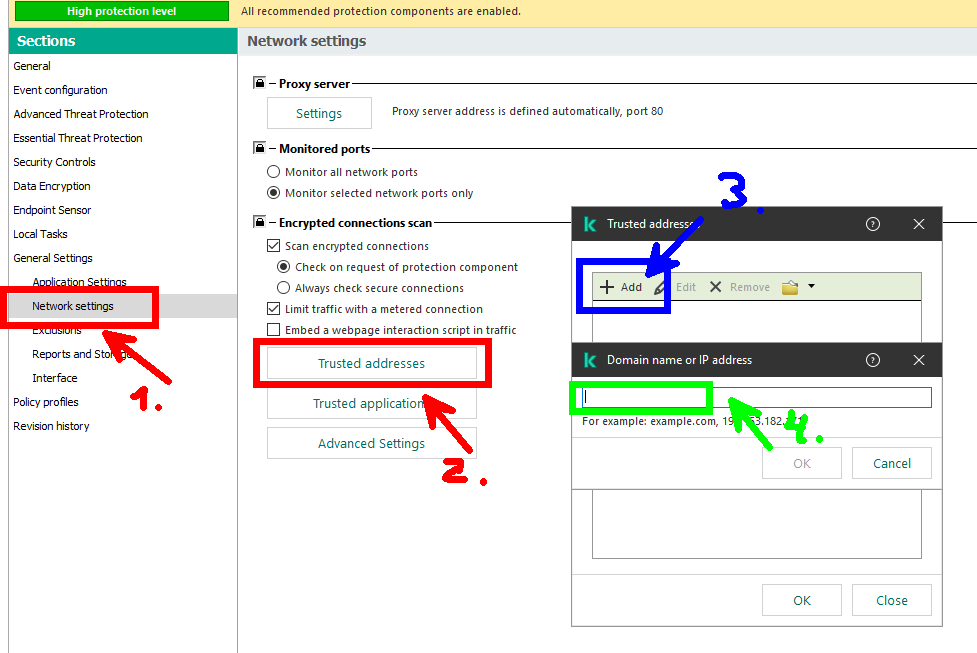Click Close in Trusted addresses dialog
This screenshot has width=977, height=653.
click(x=892, y=600)
